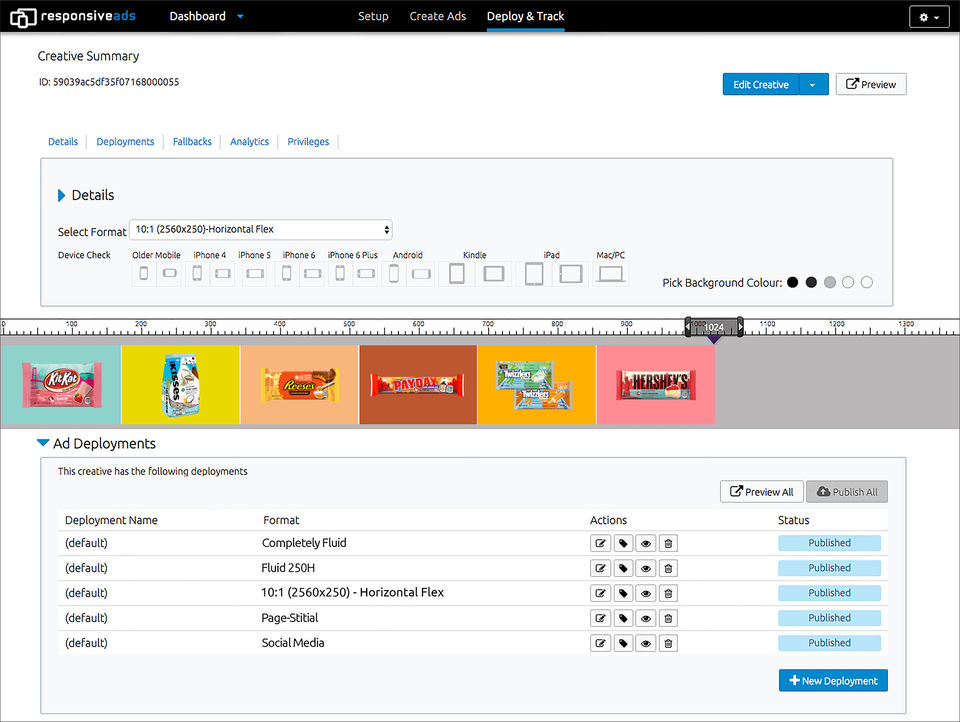Select iPhone 4 landscape device icon

[223, 273]
